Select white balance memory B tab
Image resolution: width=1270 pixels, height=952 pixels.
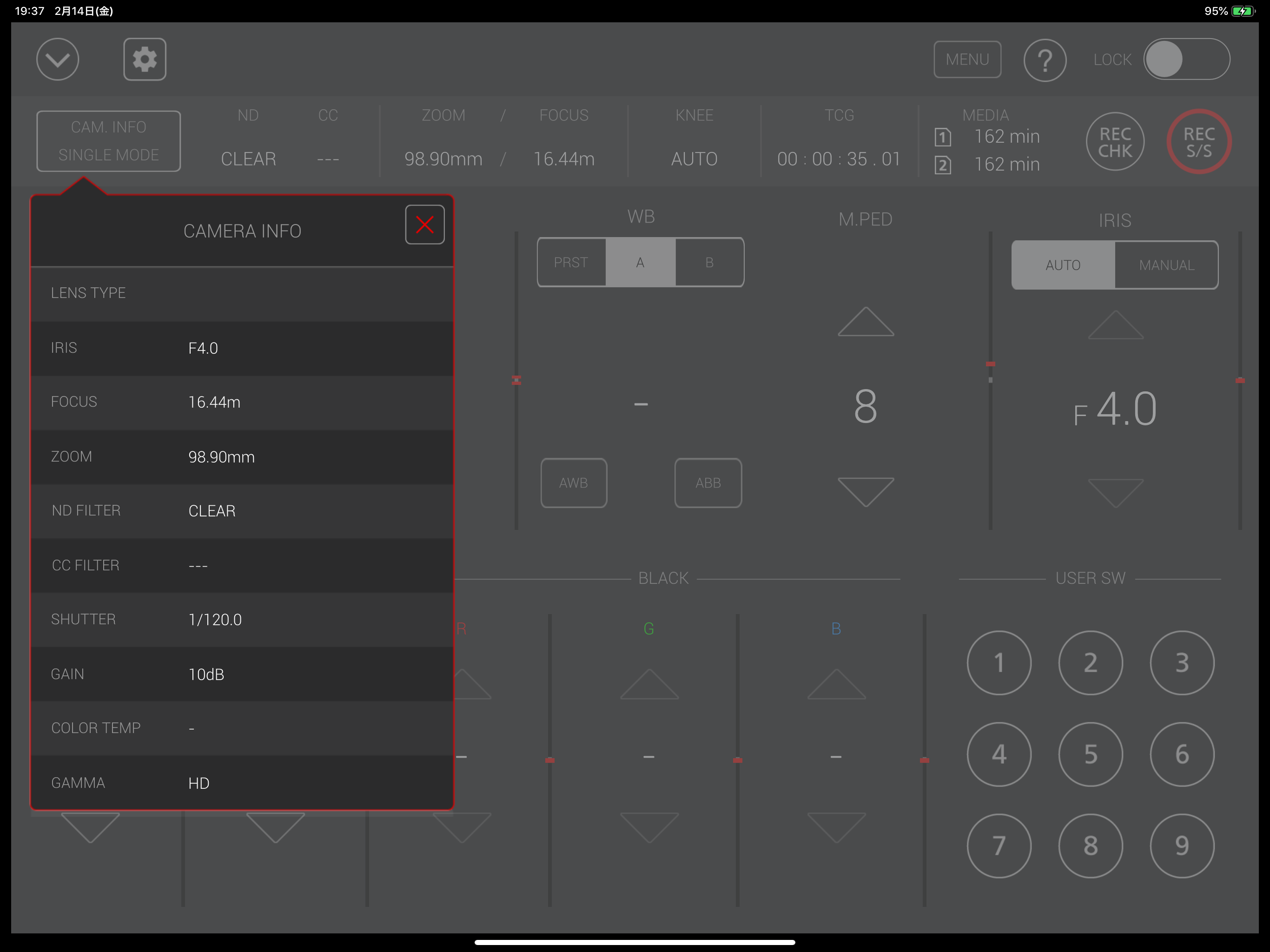pos(710,262)
